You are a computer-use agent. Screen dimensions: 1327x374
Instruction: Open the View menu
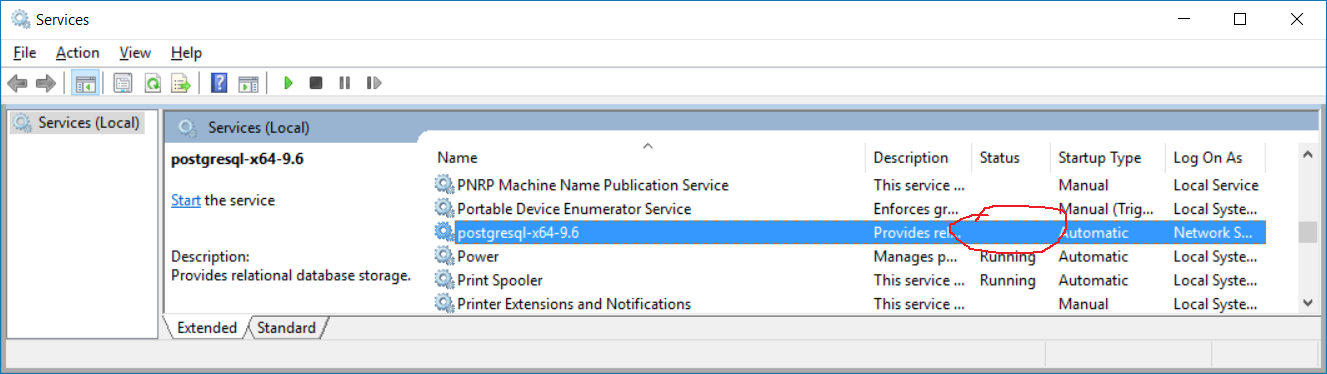point(135,52)
